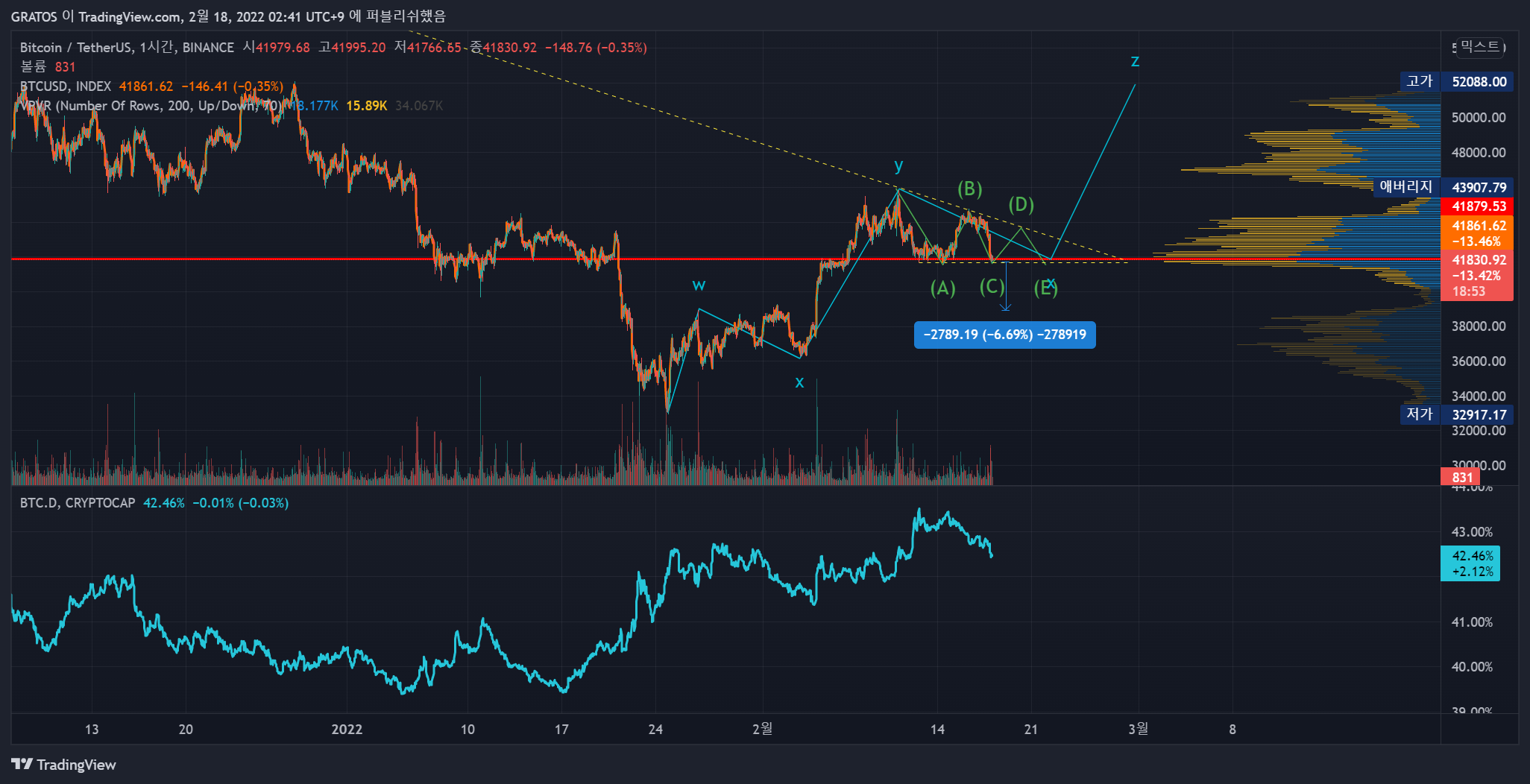Screen dimensions: 1530x784
Task: Click the 48000.00 price axis tick
Action: coord(1479,153)
